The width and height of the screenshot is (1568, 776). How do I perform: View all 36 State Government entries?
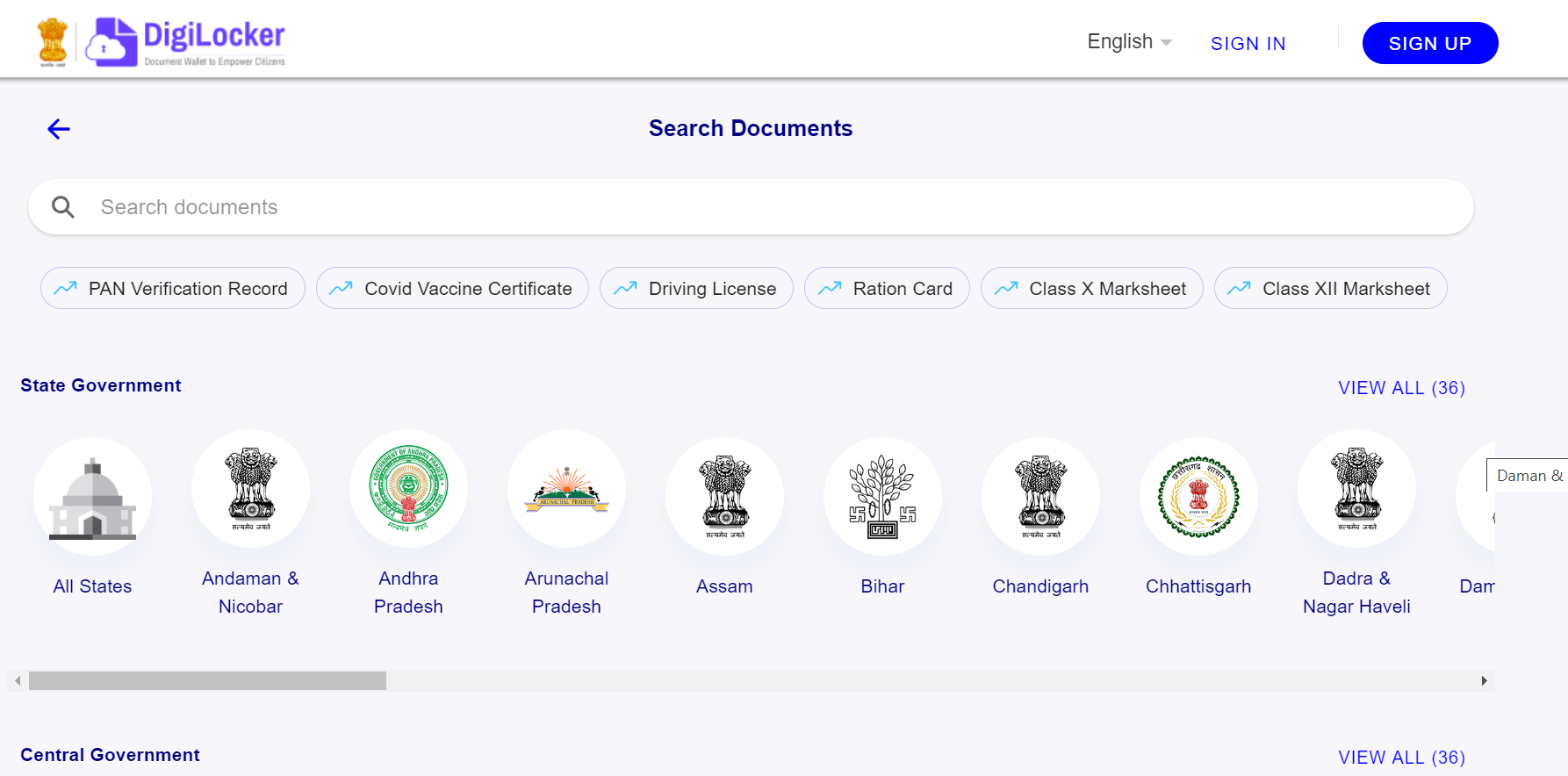click(x=1401, y=388)
